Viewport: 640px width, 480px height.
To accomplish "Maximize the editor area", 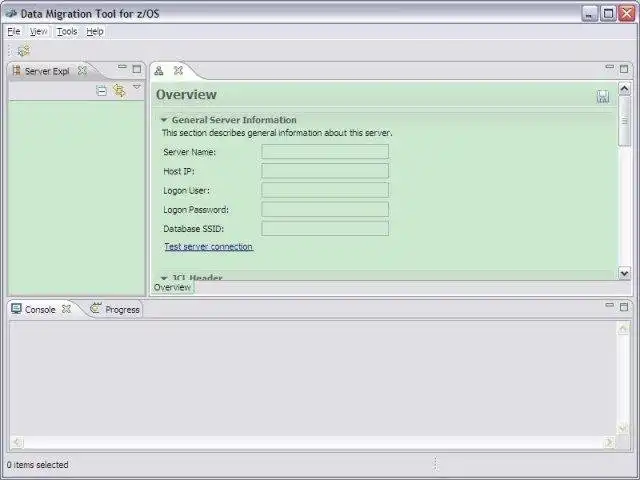I will (624, 69).
